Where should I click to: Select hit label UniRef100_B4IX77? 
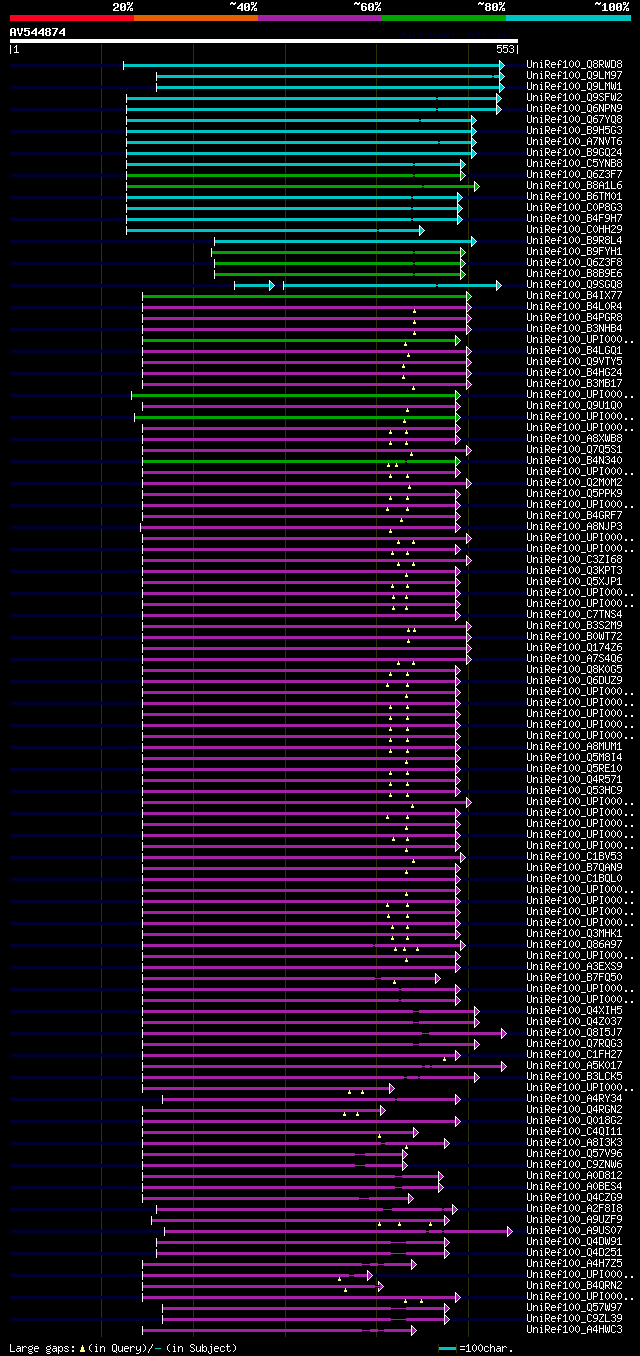pyautogui.click(x=574, y=295)
